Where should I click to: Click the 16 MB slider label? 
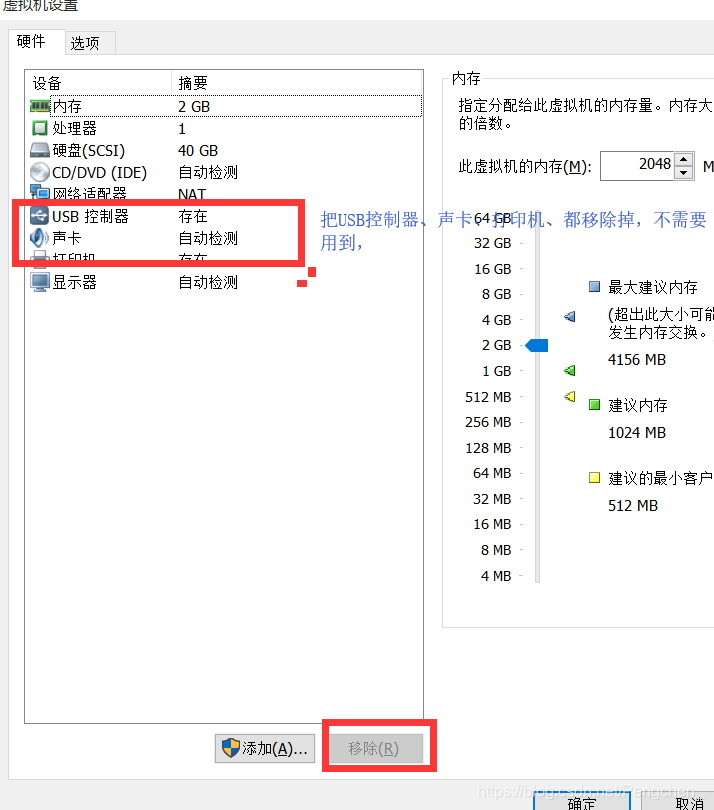pyautogui.click(x=492, y=524)
